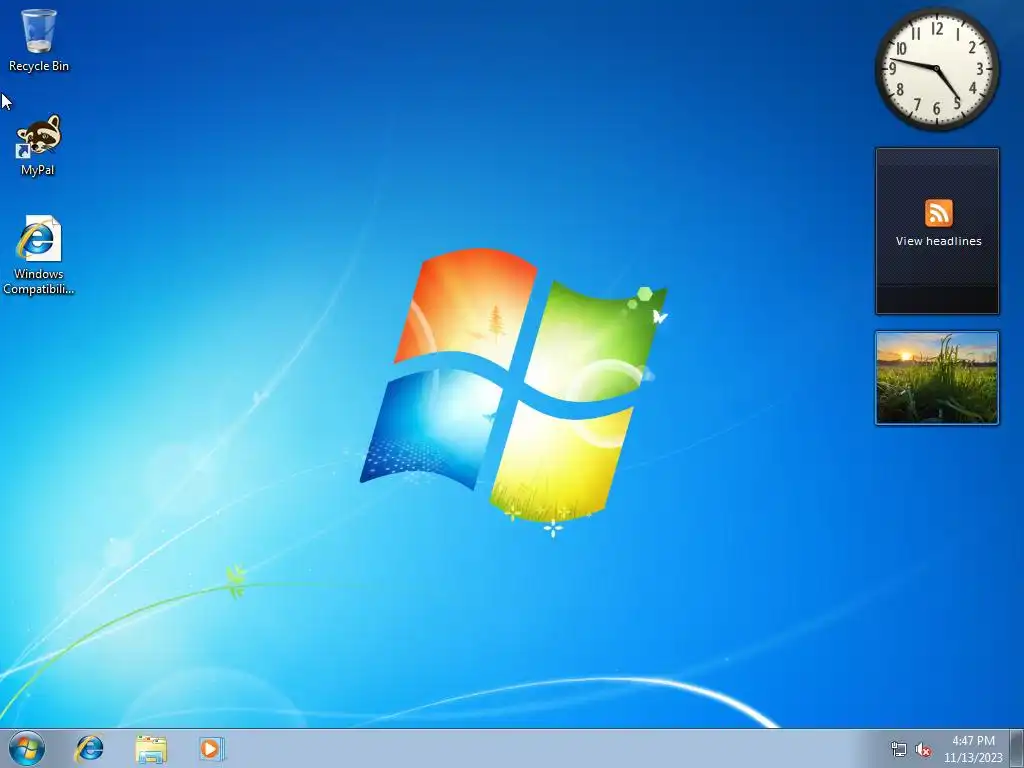Open the Start menu orb

pyautogui.click(x=27, y=748)
